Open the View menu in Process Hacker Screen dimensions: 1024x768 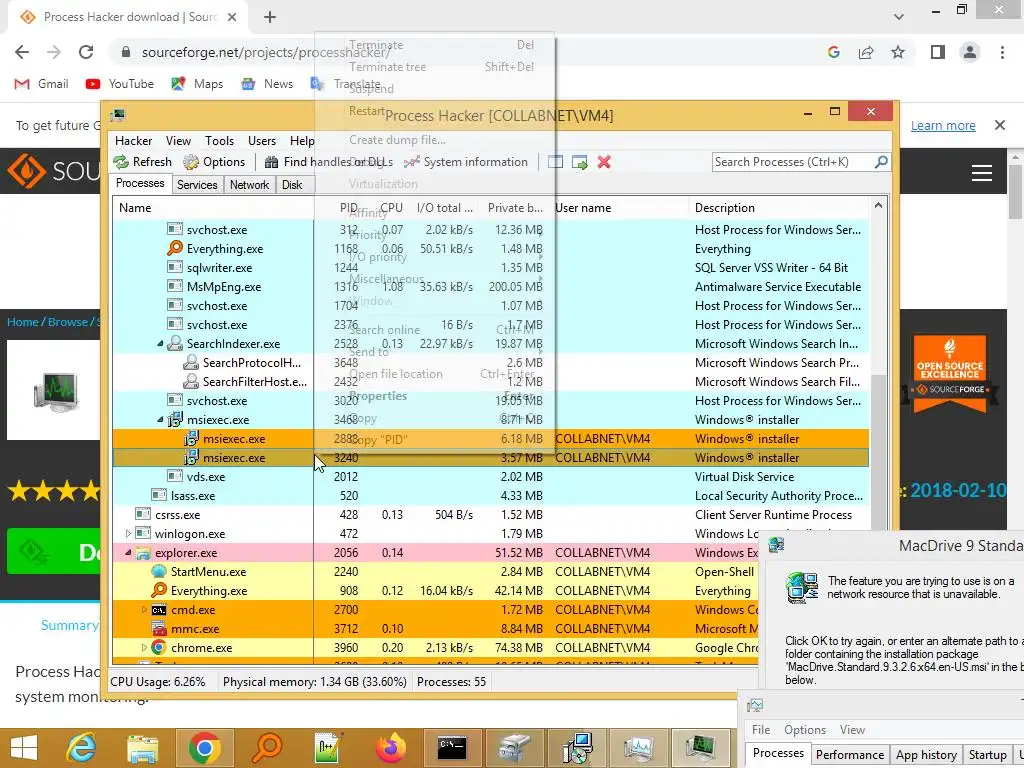click(x=178, y=141)
